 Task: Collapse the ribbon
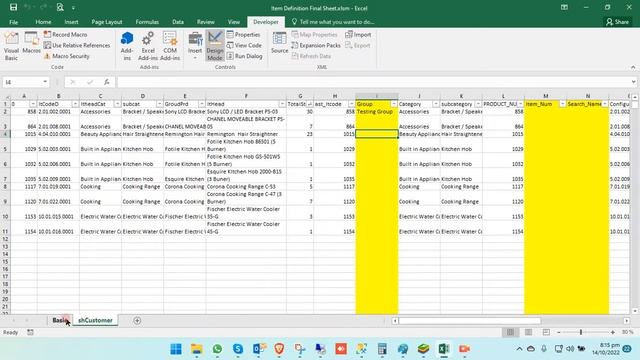633,67
